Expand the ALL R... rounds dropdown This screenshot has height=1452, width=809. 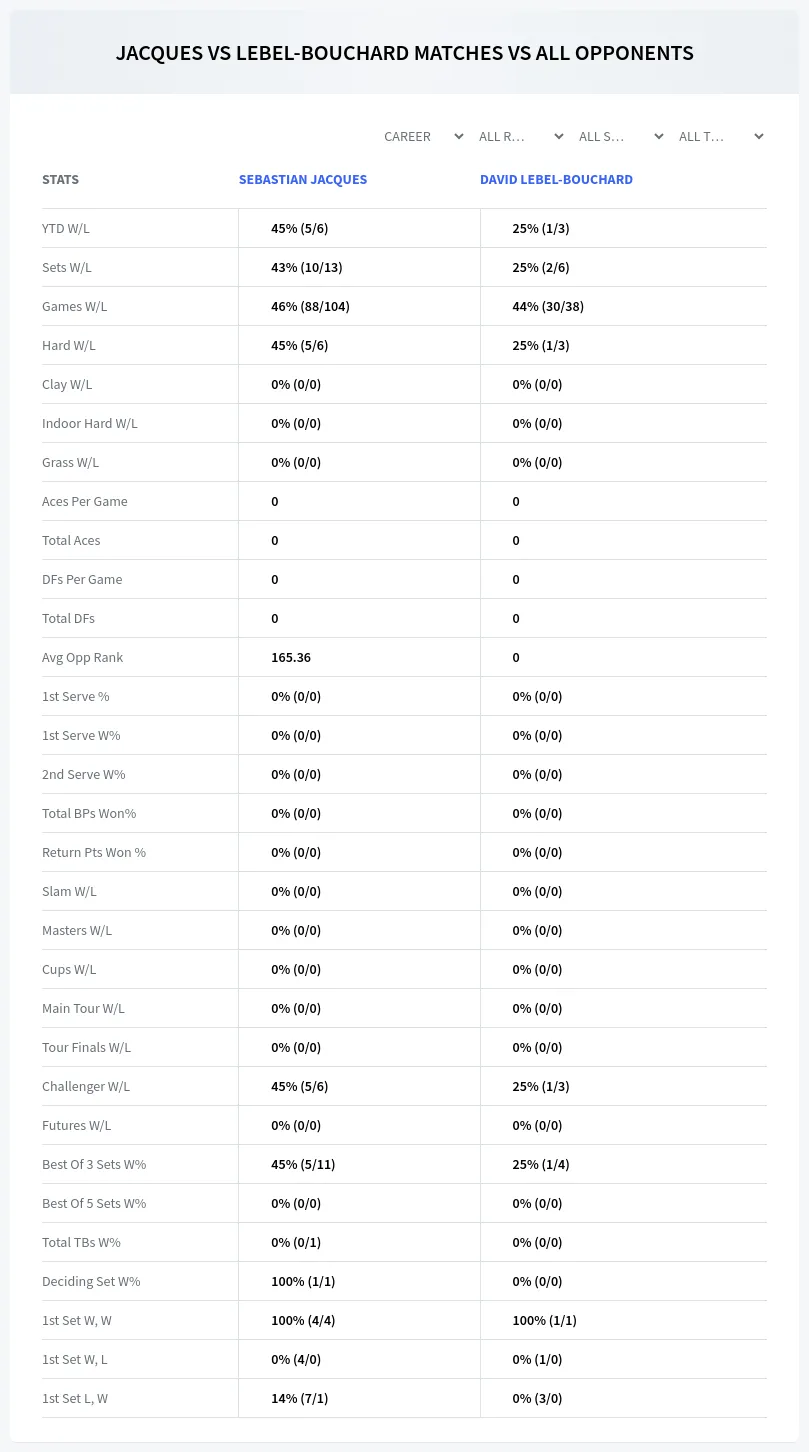tap(521, 136)
